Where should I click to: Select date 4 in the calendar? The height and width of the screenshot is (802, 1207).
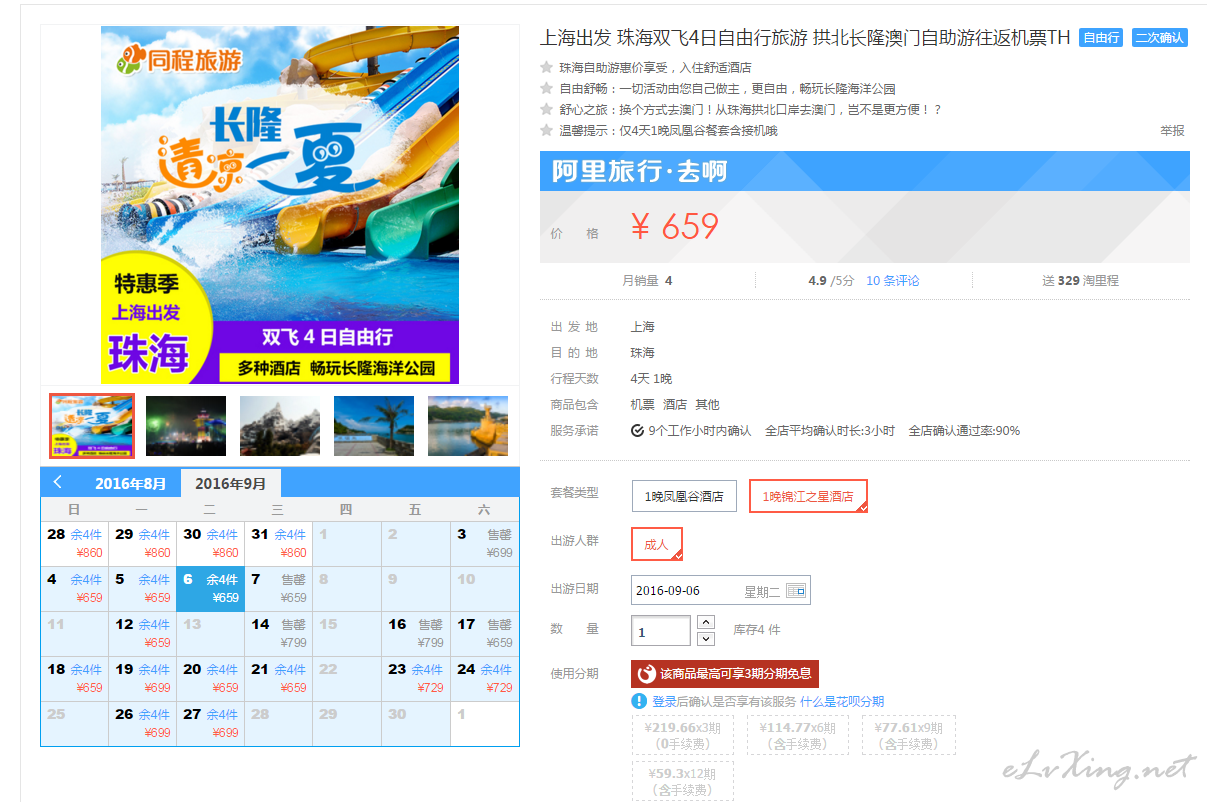[x=75, y=589]
